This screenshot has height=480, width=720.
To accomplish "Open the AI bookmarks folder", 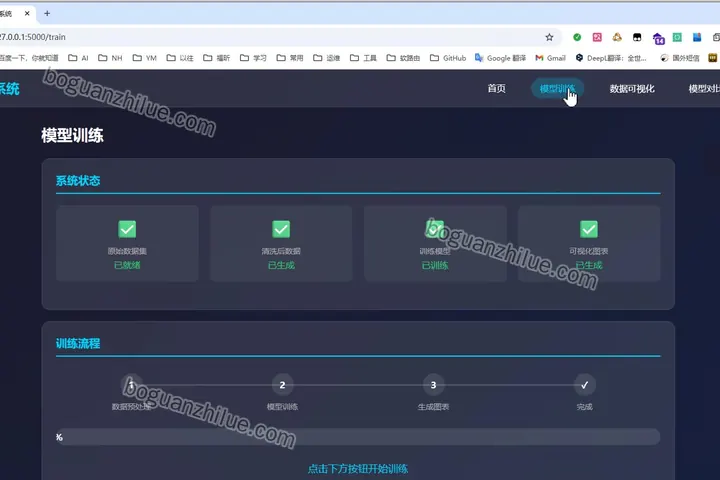I will tap(78, 58).
